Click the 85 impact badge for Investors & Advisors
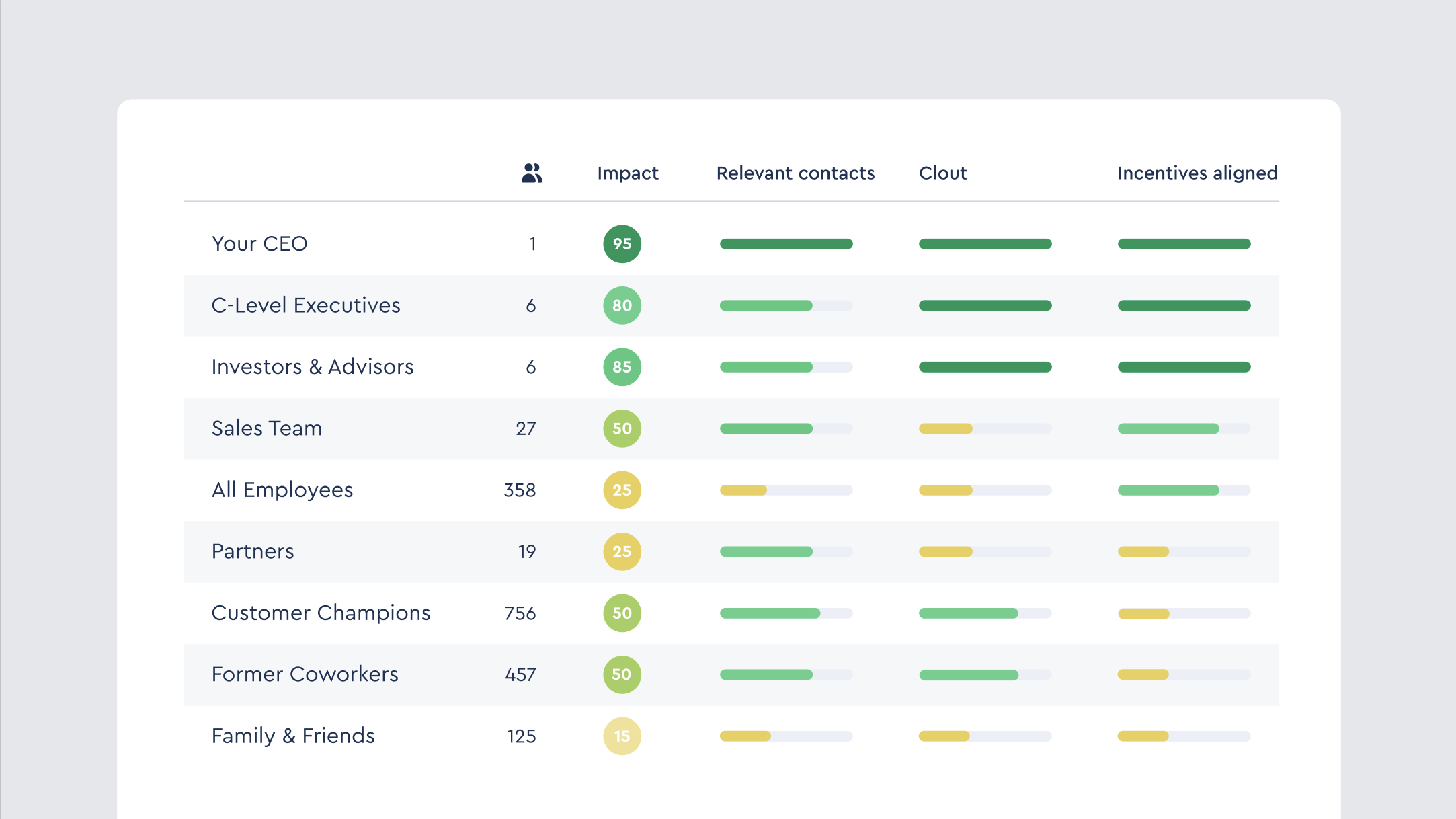This screenshot has width=1456, height=819. [x=622, y=367]
